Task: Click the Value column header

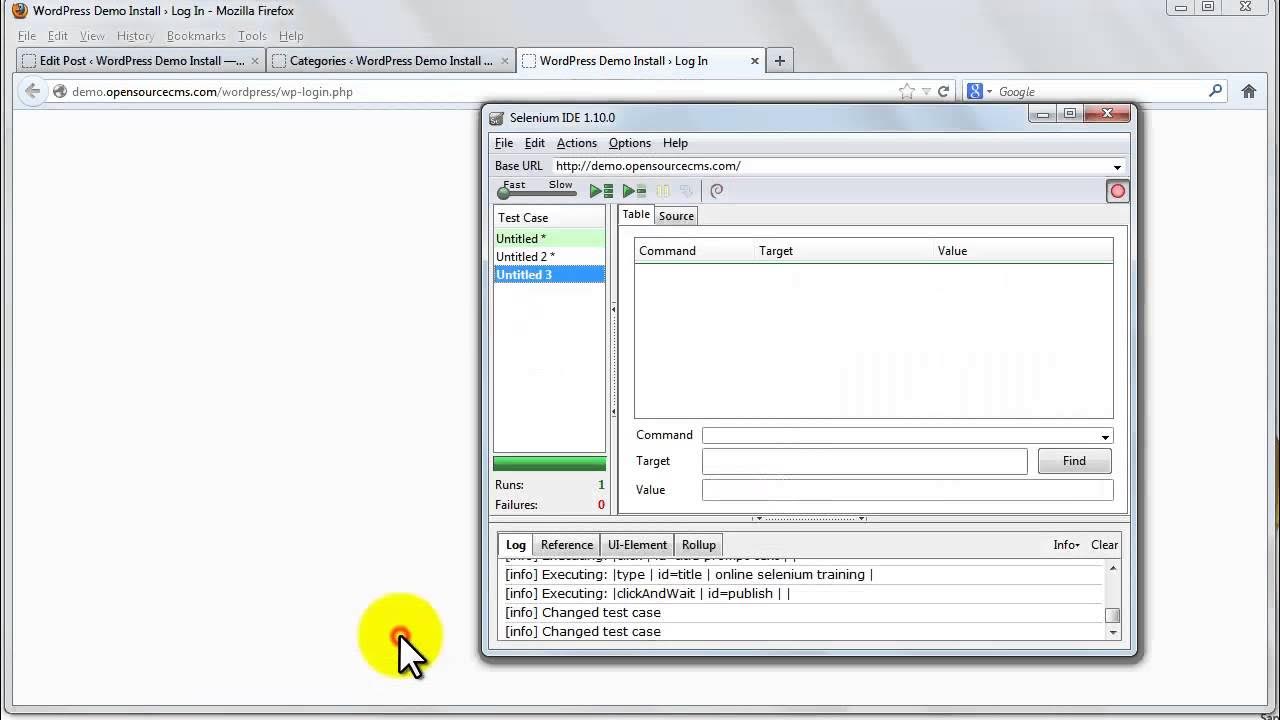Action: point(1023,251)
